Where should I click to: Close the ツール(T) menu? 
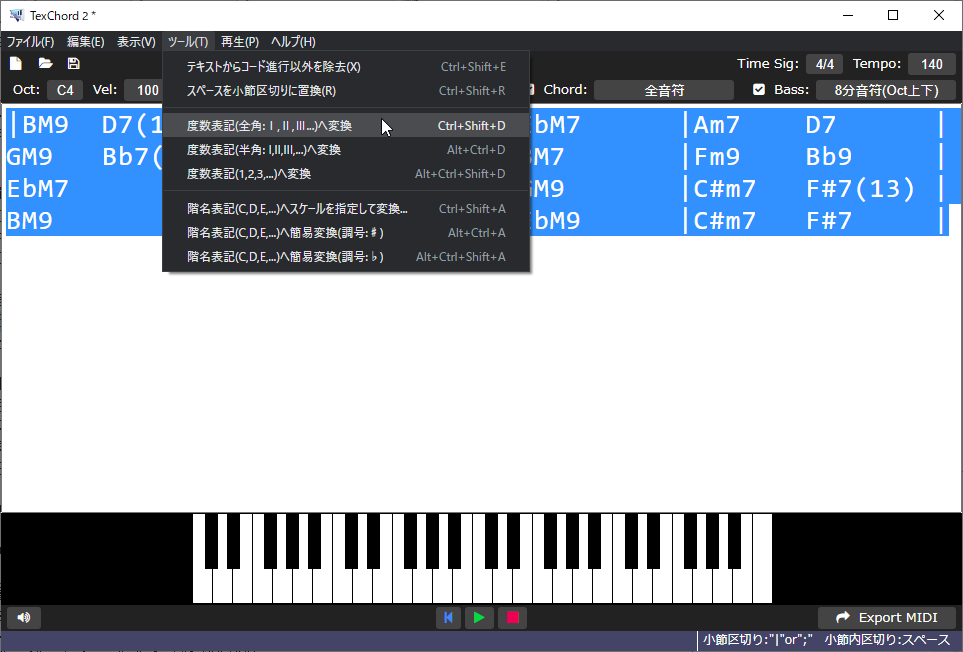click(188, 42)
